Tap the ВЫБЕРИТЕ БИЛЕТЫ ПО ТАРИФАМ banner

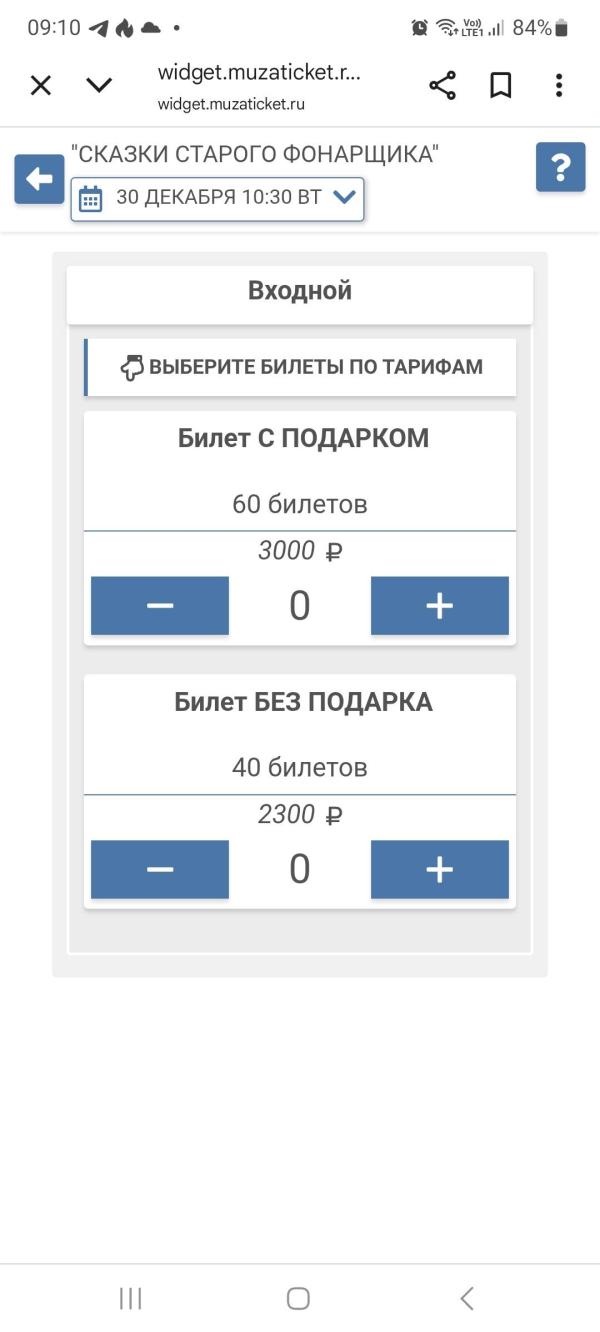[x=300, y=367]
